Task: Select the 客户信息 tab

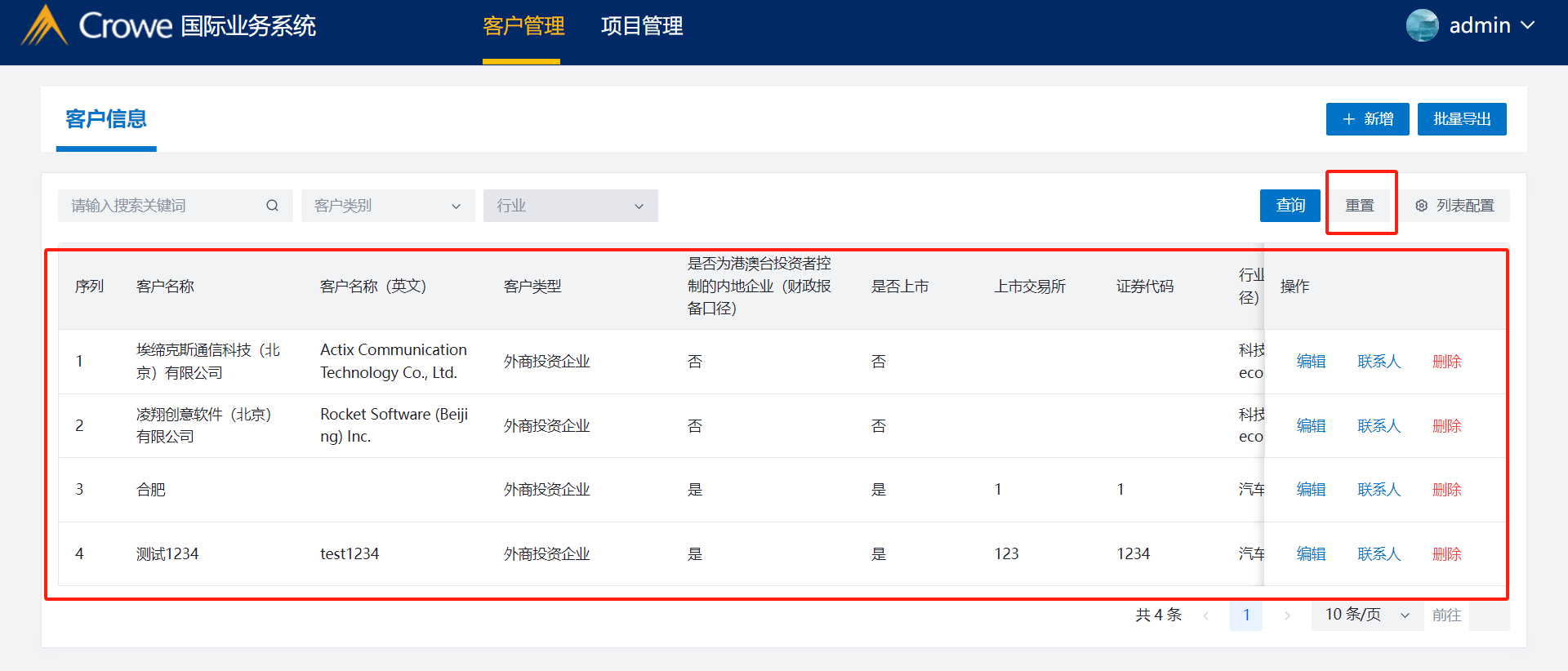Action: click(106, 119)
